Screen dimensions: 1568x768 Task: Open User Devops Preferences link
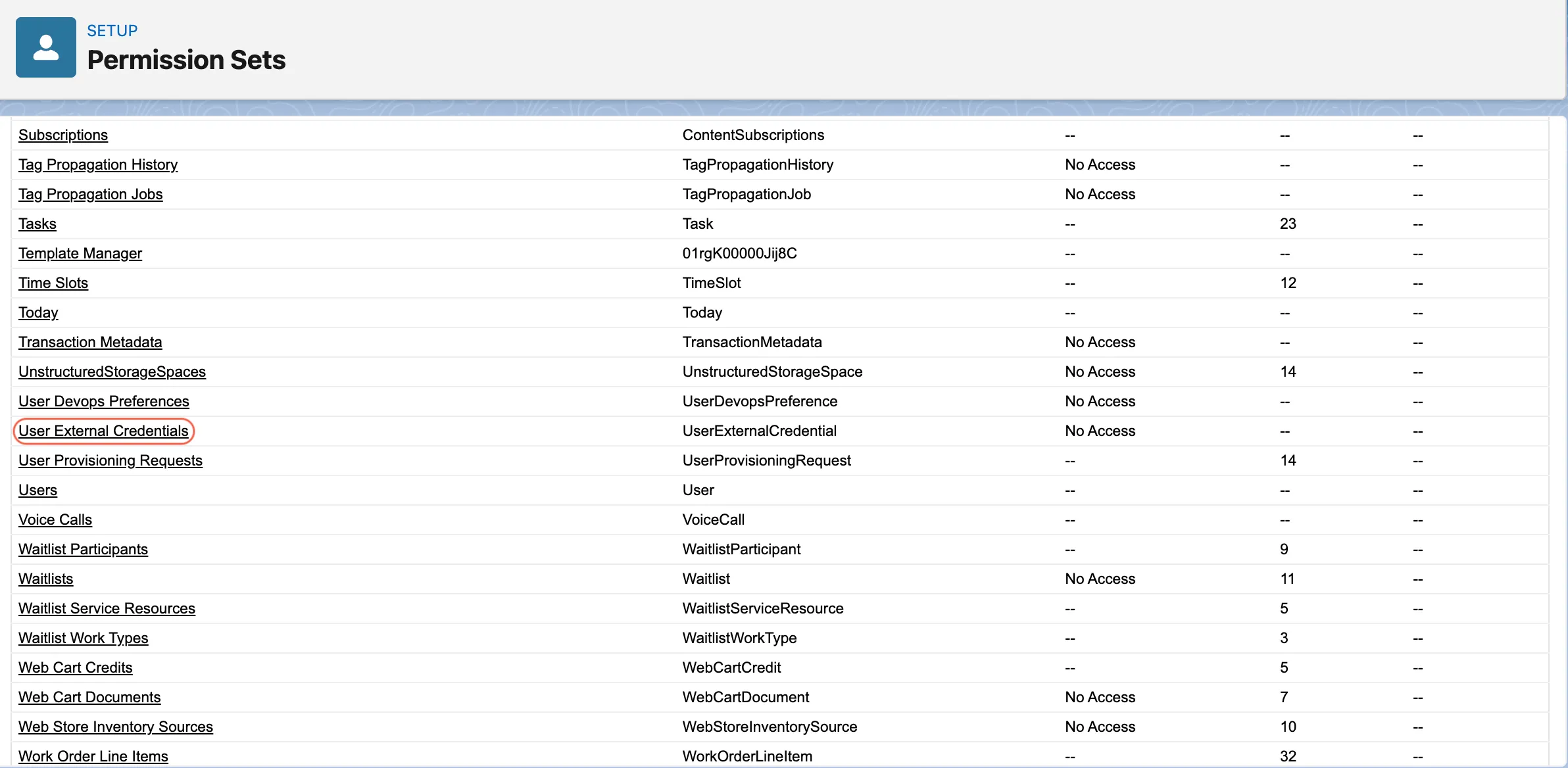click(104, 401)
